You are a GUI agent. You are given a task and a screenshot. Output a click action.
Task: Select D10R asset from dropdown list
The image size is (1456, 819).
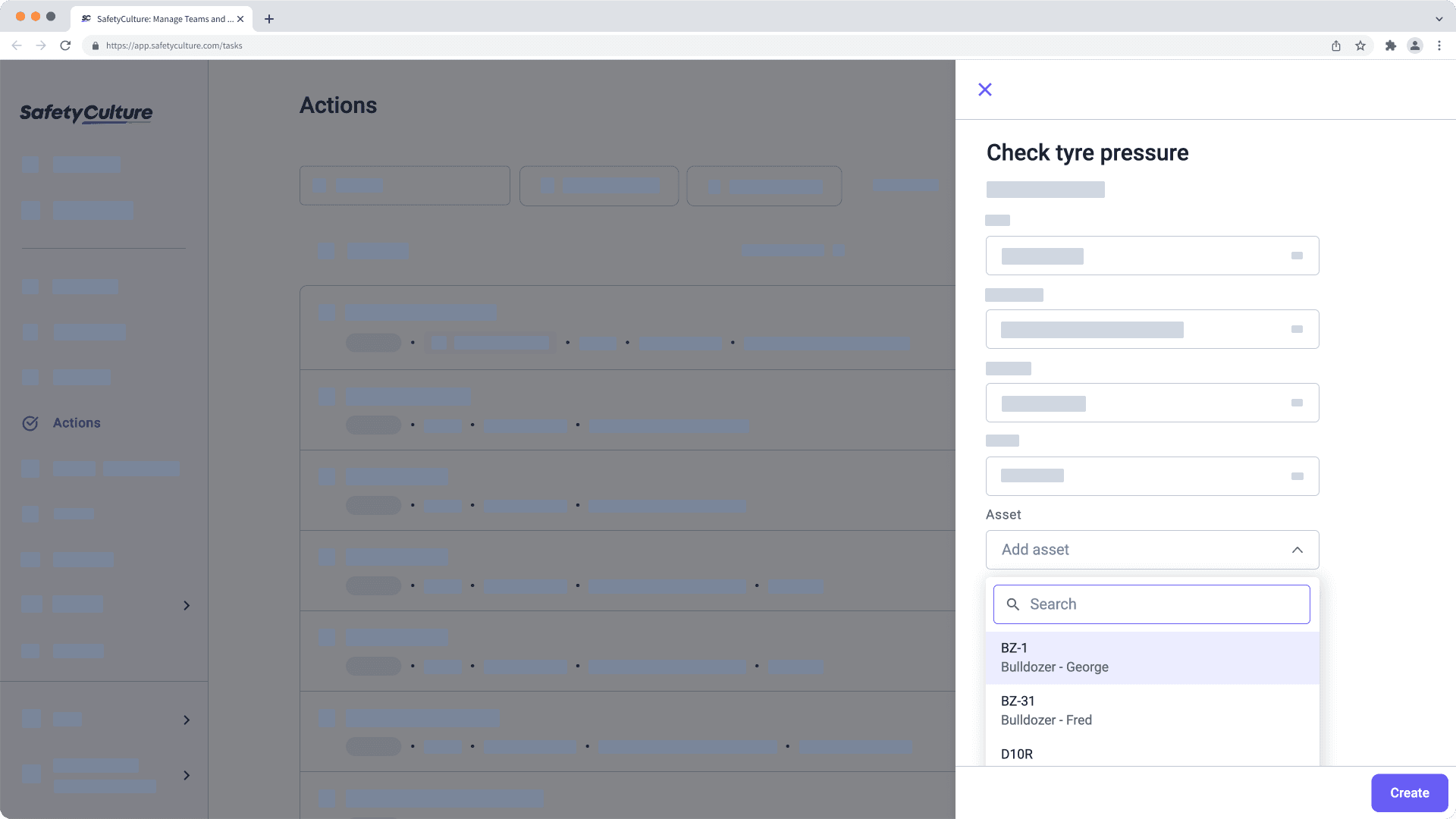click(x=1017, y=753)
